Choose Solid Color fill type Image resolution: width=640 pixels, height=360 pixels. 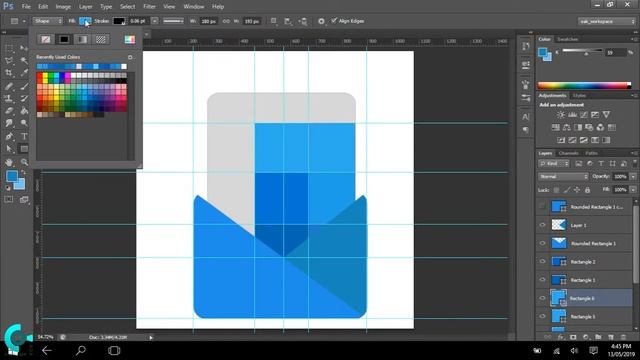[64, 39]
